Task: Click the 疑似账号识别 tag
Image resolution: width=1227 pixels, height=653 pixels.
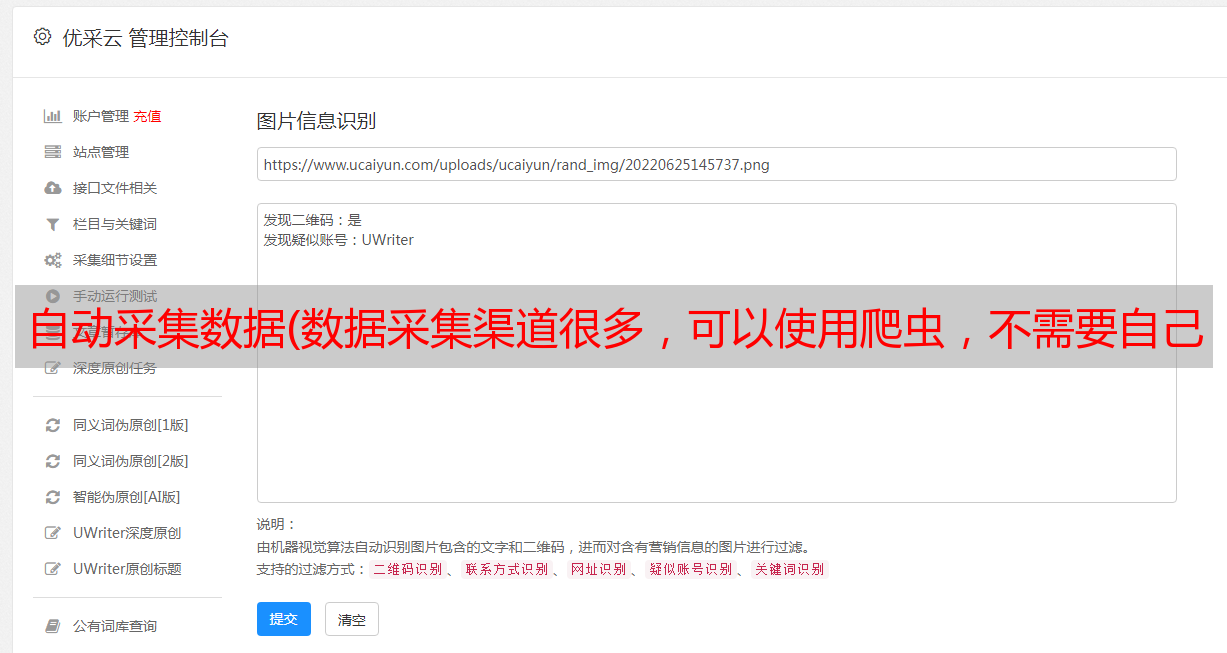Action: 691,569
